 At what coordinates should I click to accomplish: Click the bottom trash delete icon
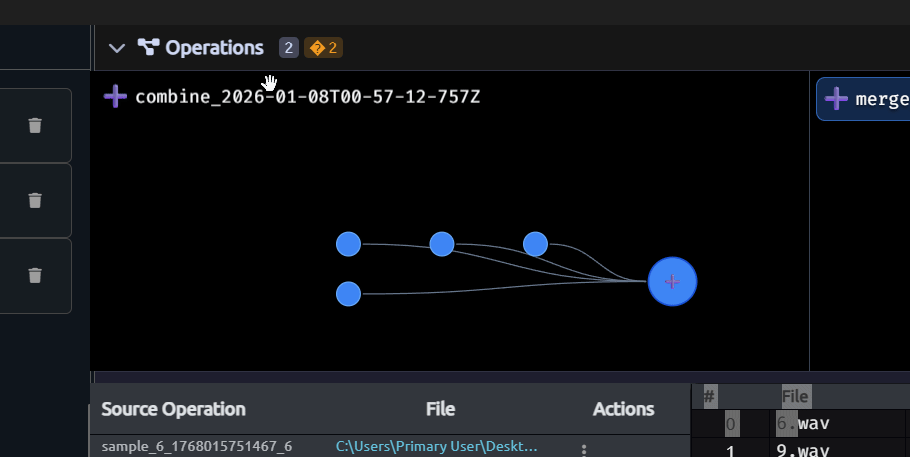tap(35, 275)
